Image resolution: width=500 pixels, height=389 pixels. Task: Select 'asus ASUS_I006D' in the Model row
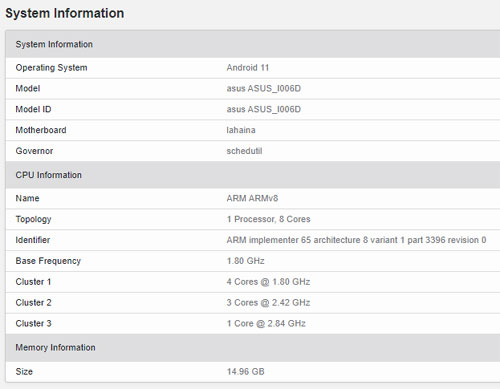[264, 89]
